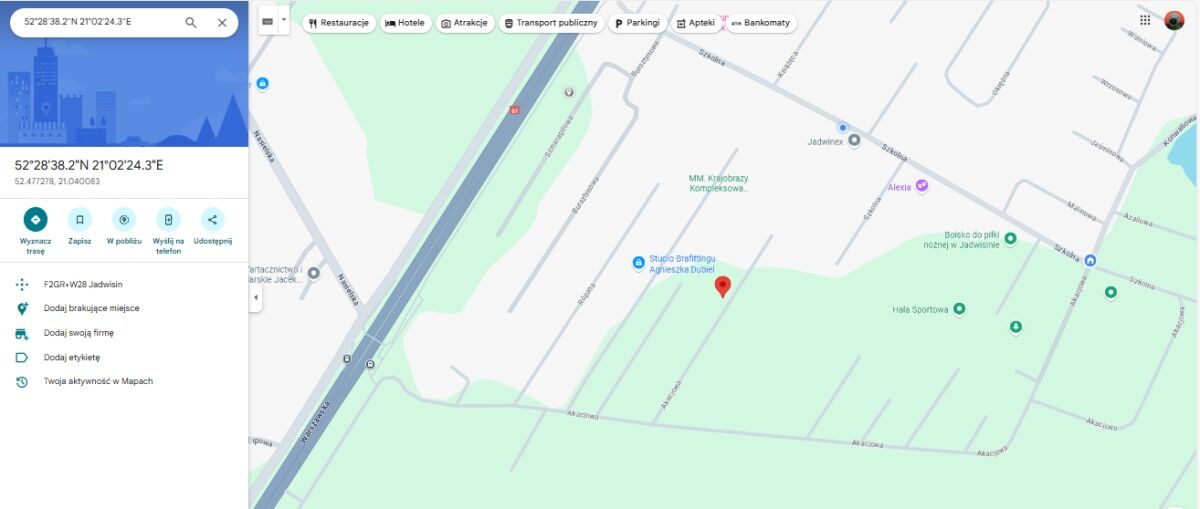Open the map view dropdown arrow
The height and width of the screenshot is (509, 1200).
(x=284, y=20)
